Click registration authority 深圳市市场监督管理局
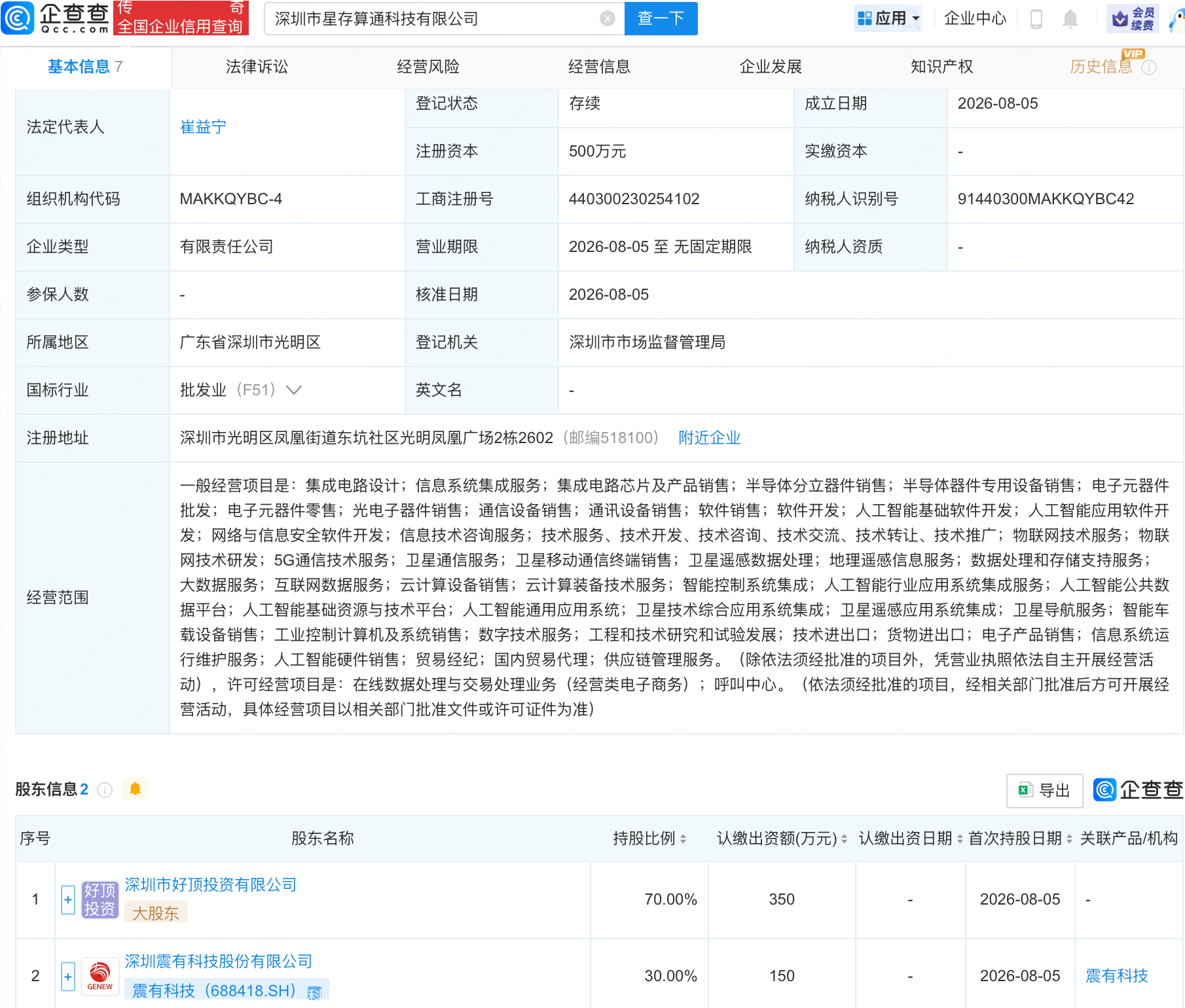The image size is (1185, 1008). tap(647, 342)
